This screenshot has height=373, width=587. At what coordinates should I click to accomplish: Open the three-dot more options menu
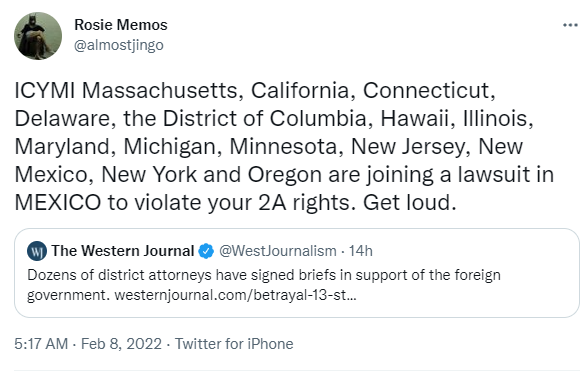[570, 25]
